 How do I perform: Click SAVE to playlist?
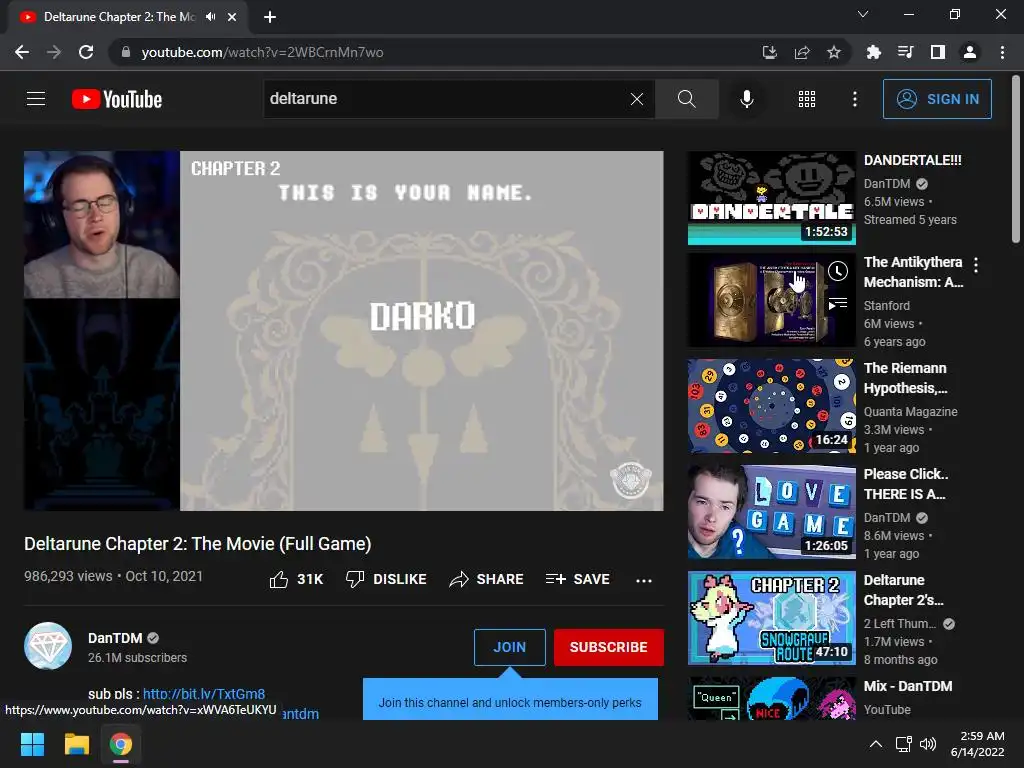click(x=577, y=579)
